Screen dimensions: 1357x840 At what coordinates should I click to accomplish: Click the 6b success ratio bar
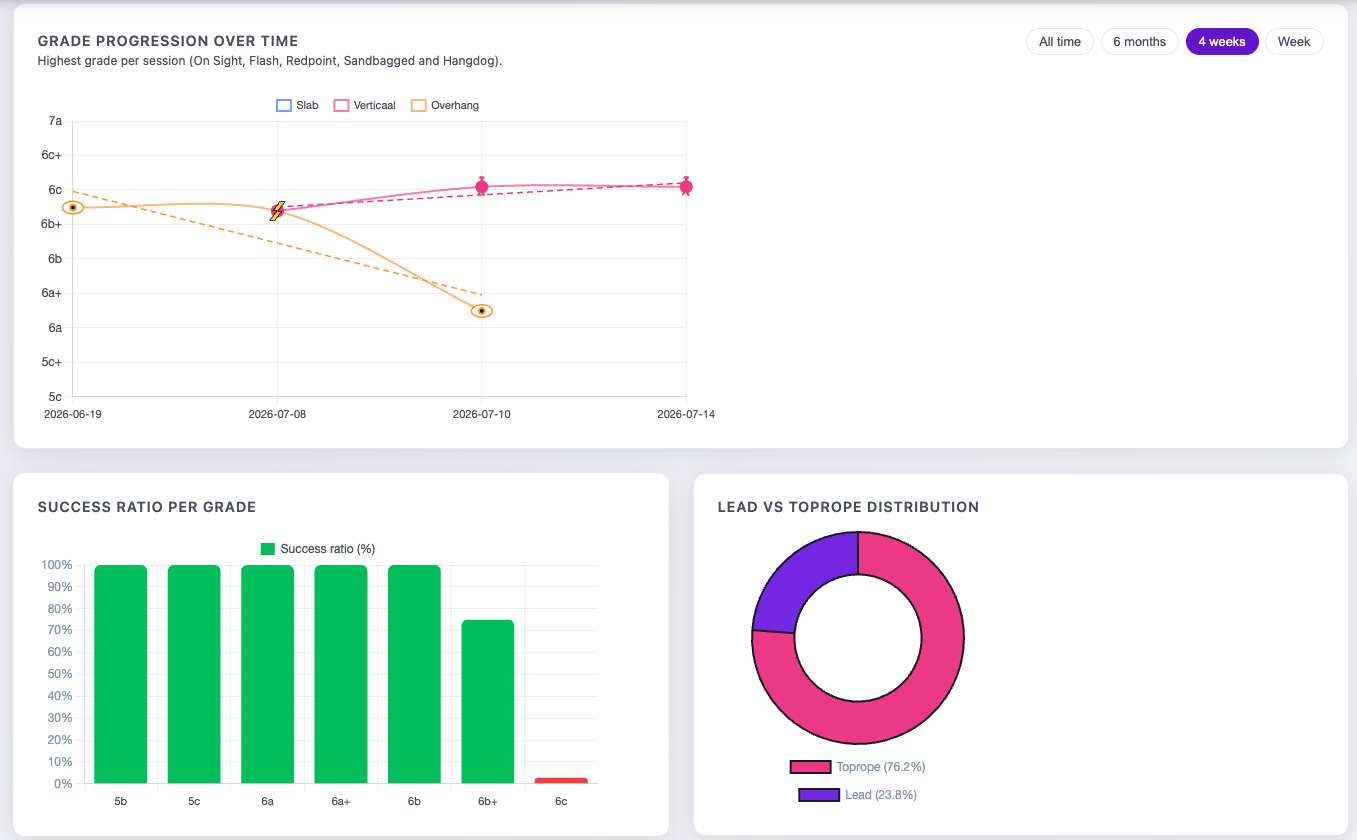[x=414, y=674]
